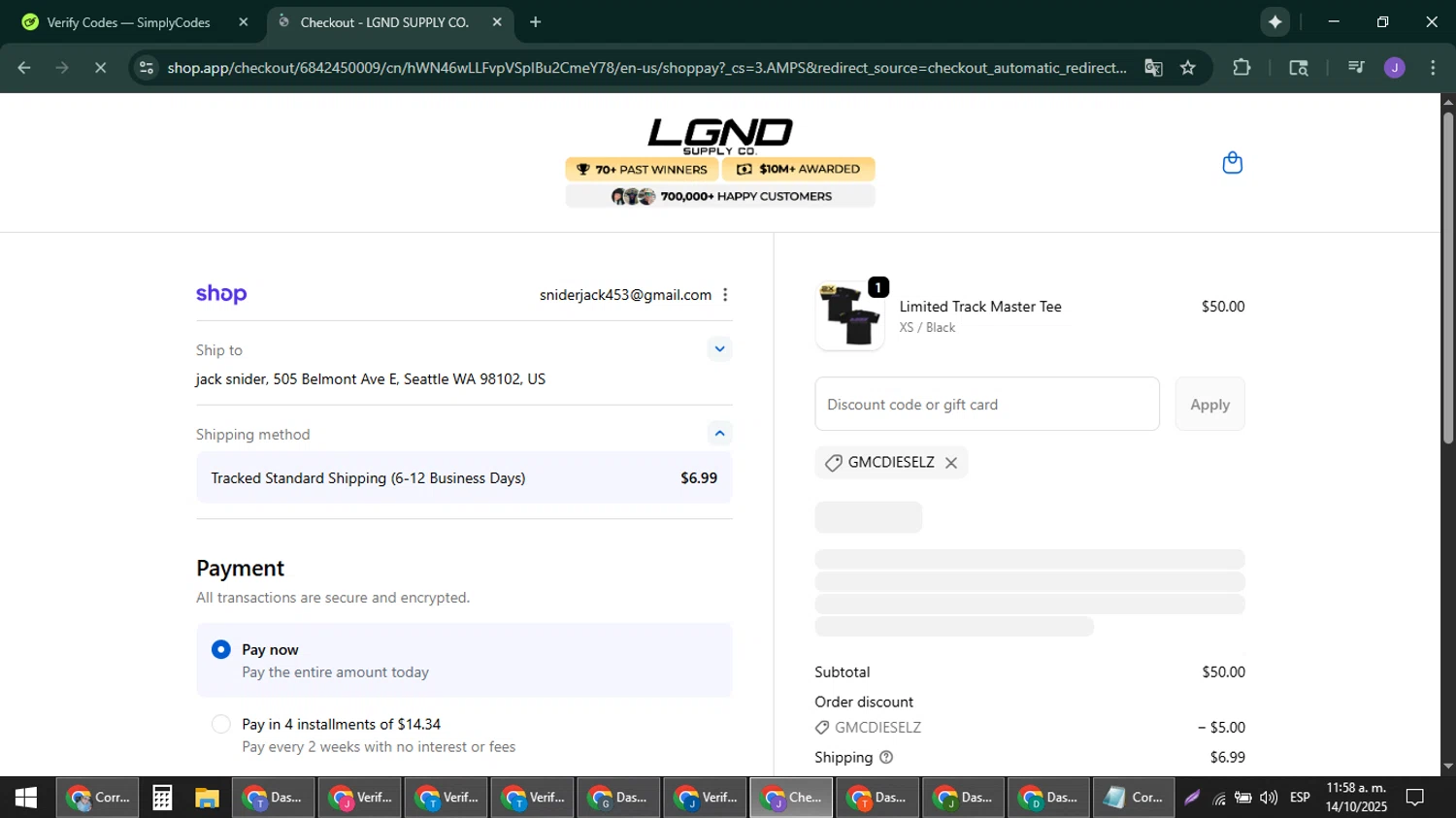The height and width of the screenshot is (818, 1456).
Task: Click the browser address bar URL
Action: click(x=646, y=68)
